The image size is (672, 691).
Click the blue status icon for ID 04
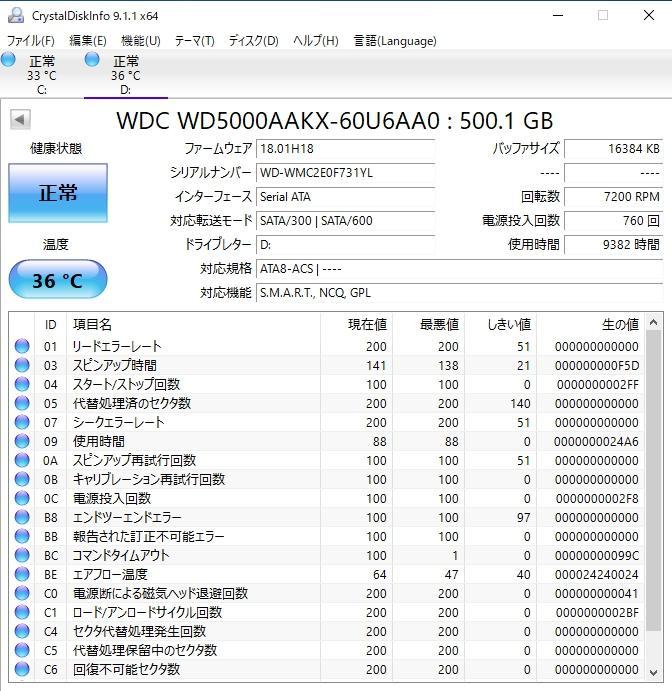pyautogui.click(x=22, y=384)
